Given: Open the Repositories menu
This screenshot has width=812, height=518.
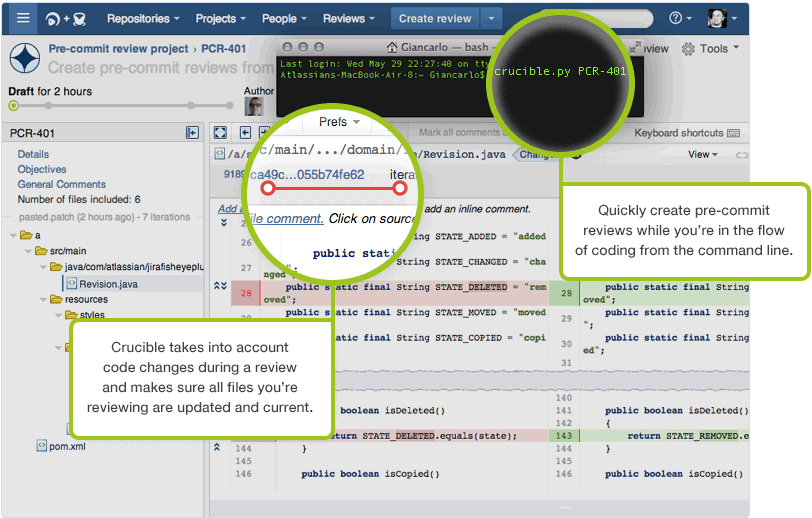Looking at the screenshot, I should click(x=143, y=18).
